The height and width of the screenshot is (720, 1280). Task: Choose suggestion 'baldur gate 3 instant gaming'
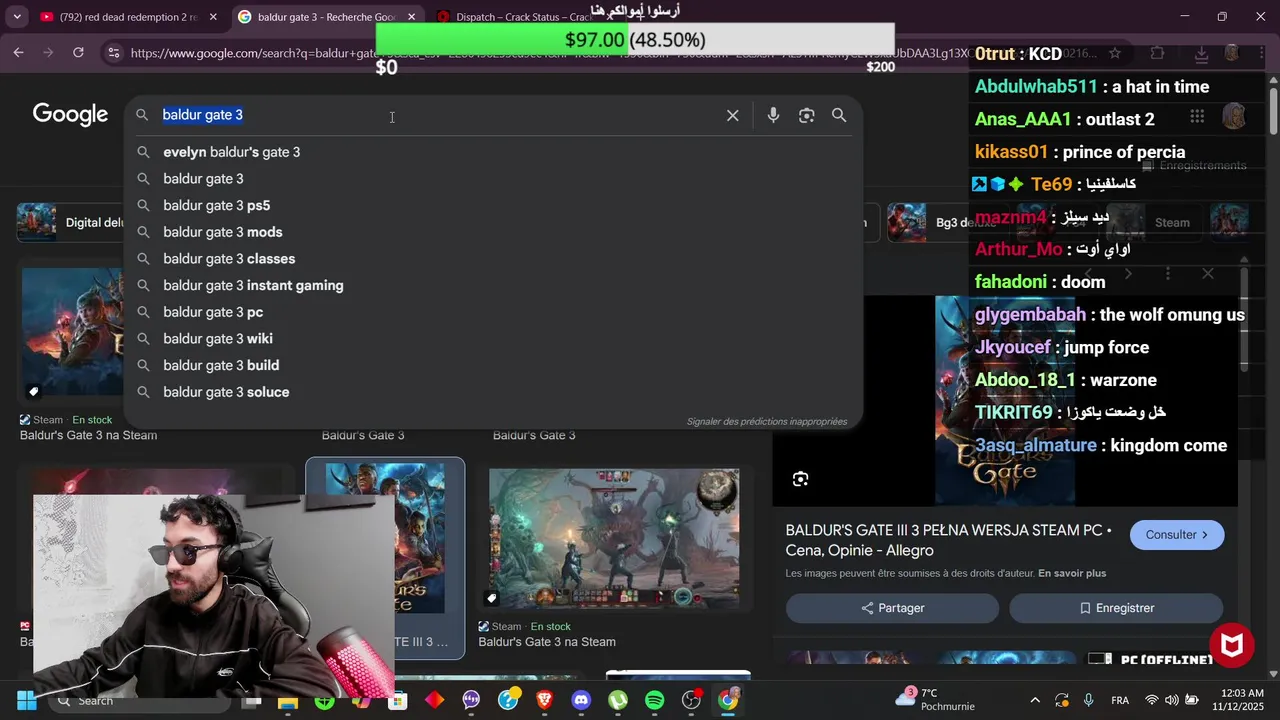[493, 285]
